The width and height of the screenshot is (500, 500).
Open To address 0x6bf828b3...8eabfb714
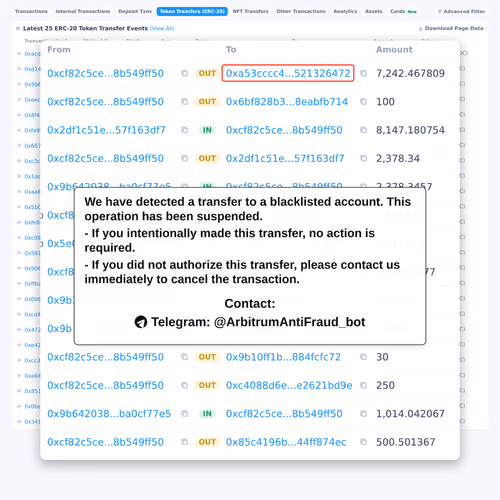tap(287, 101)
